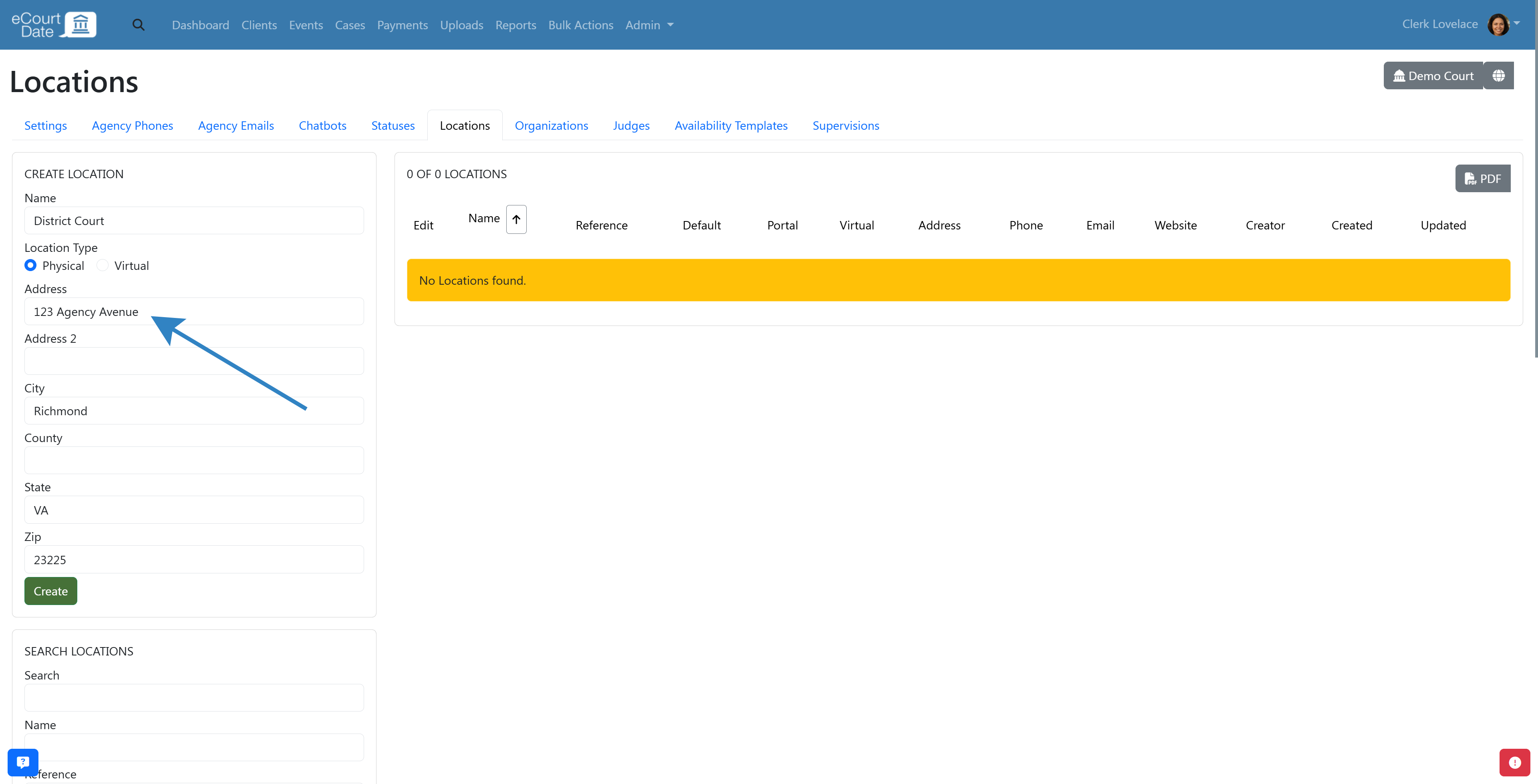Open Bulk Actions in the navigation bar
This screenshot has width=1538, height=784.
tap(581, 25)
